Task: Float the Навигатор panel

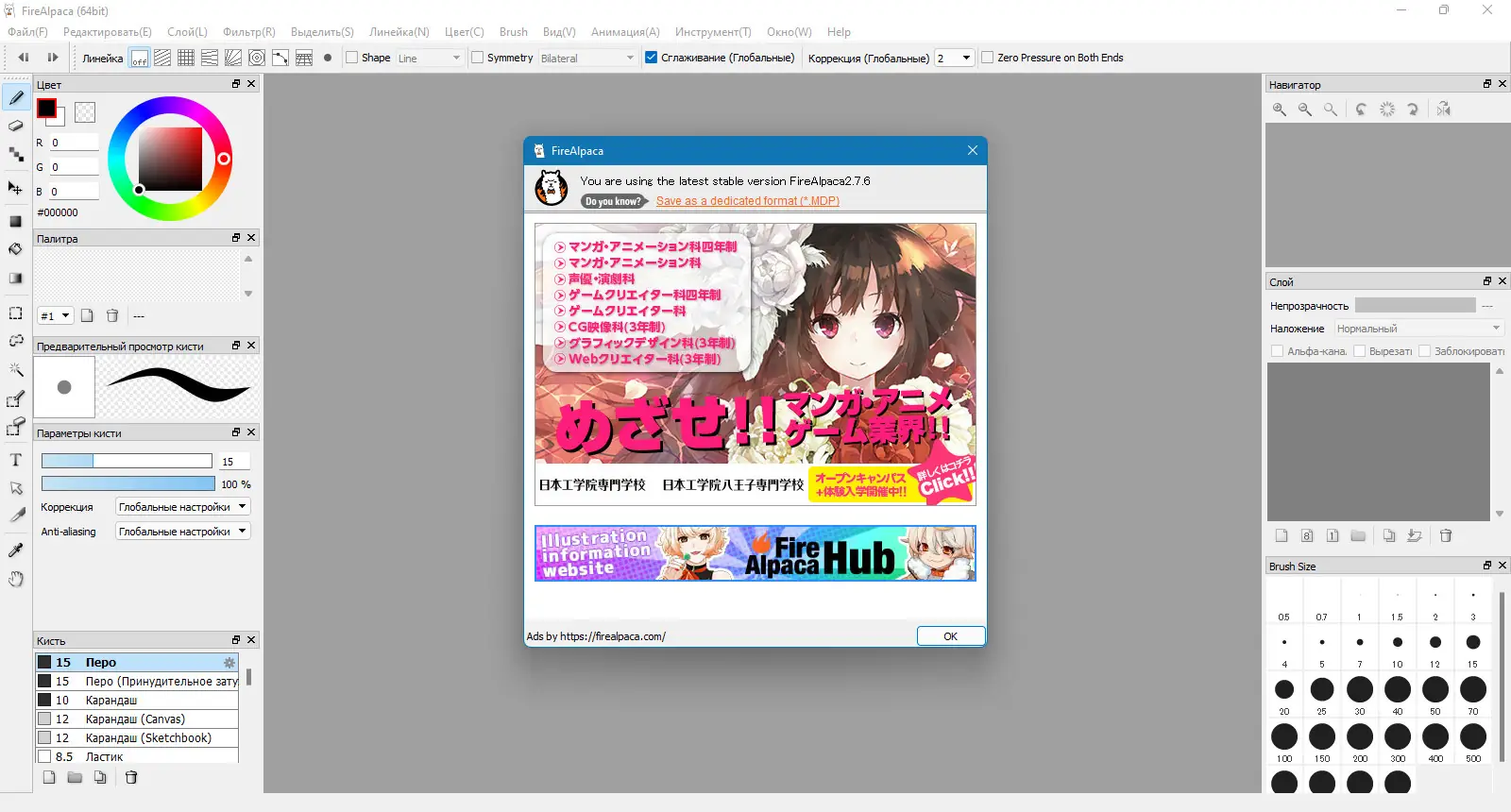Action: pyautogui.click(x=1487, y=84)
